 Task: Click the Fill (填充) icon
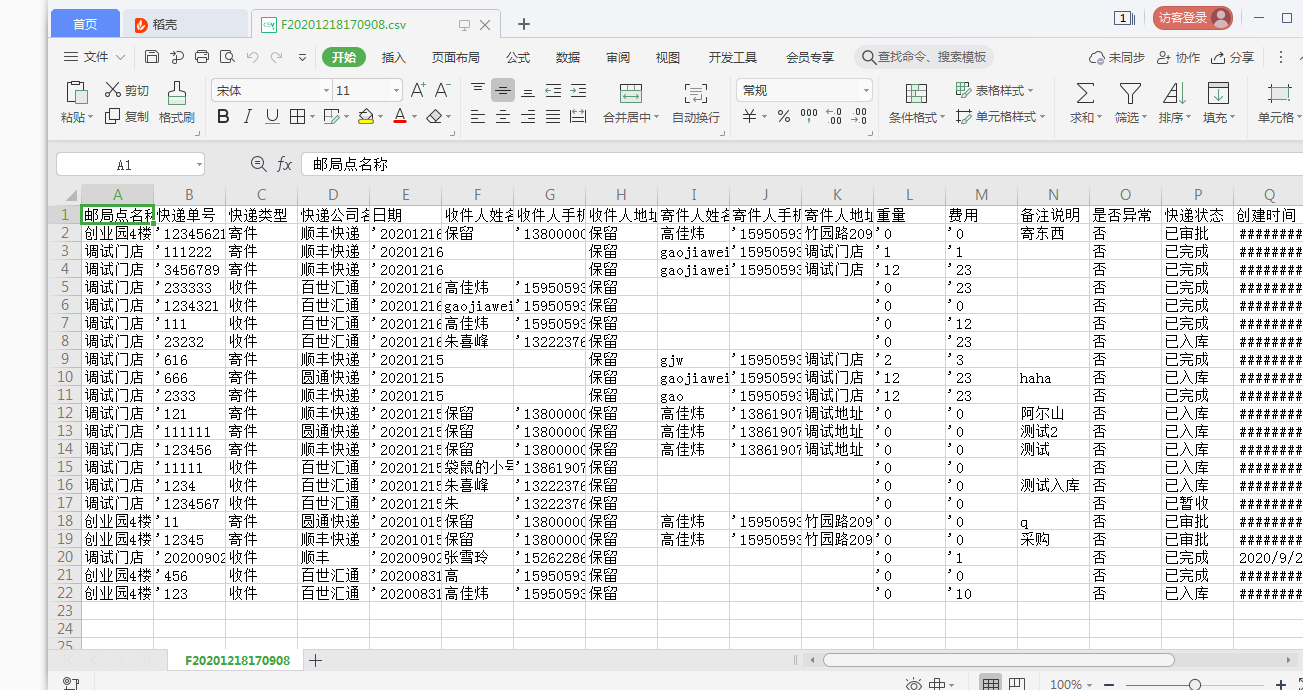1218,94
